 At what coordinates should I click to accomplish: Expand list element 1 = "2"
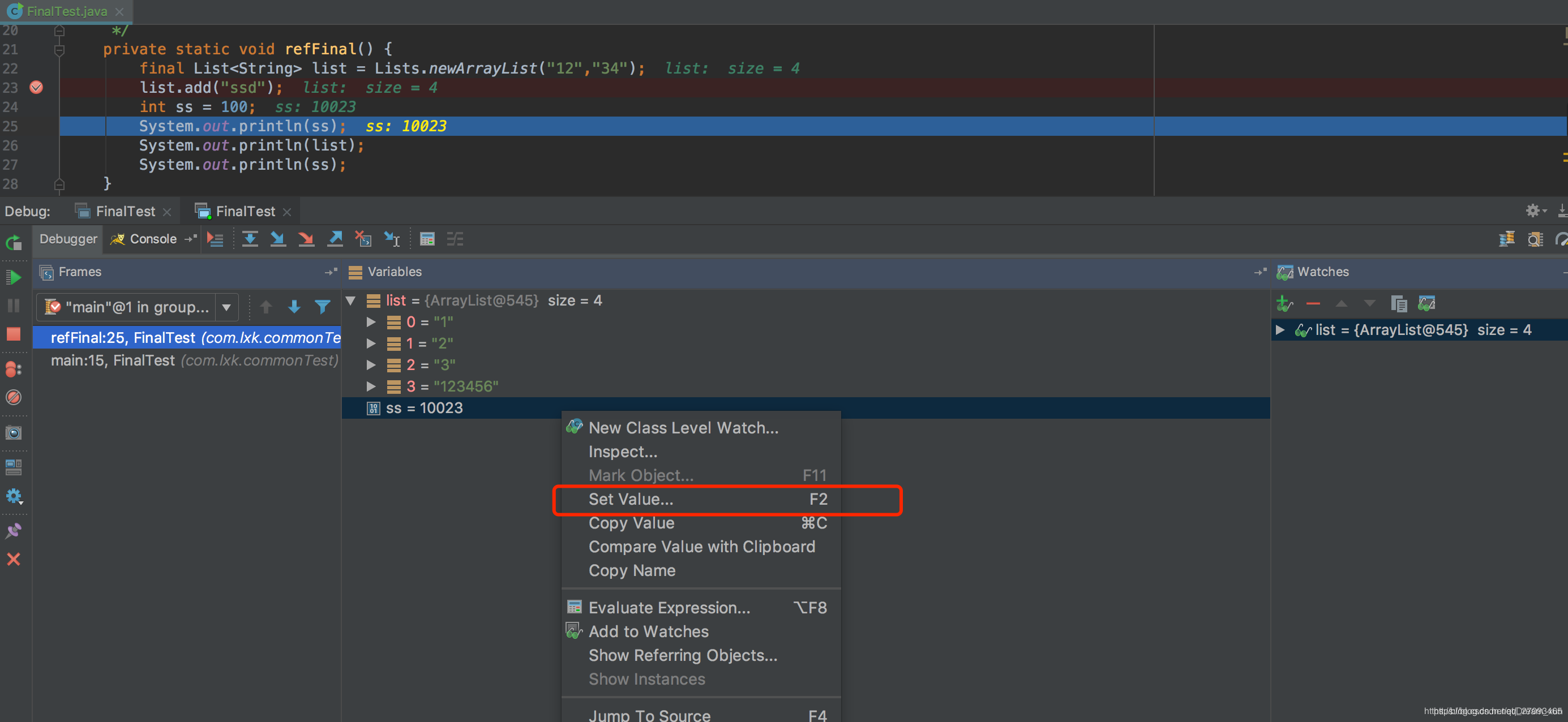371,343
